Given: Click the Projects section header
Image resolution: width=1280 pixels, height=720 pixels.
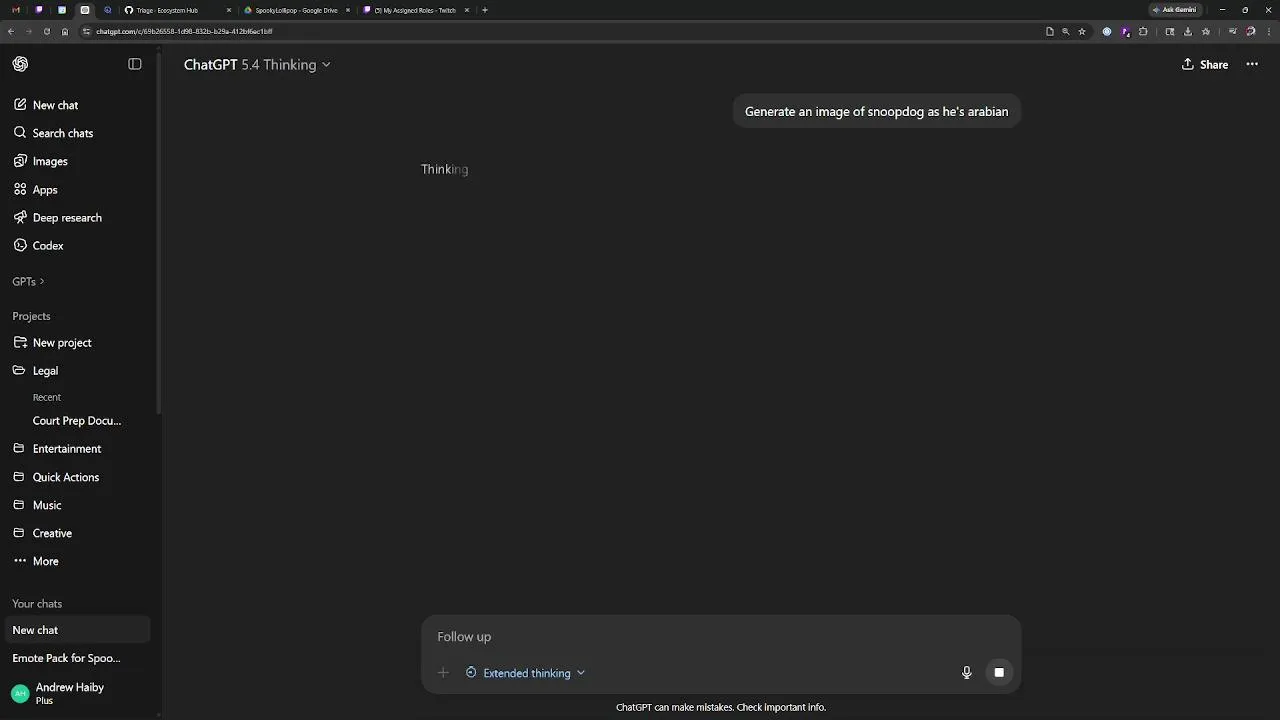Looking at the screenshot, I should click(x=31, y=316).
